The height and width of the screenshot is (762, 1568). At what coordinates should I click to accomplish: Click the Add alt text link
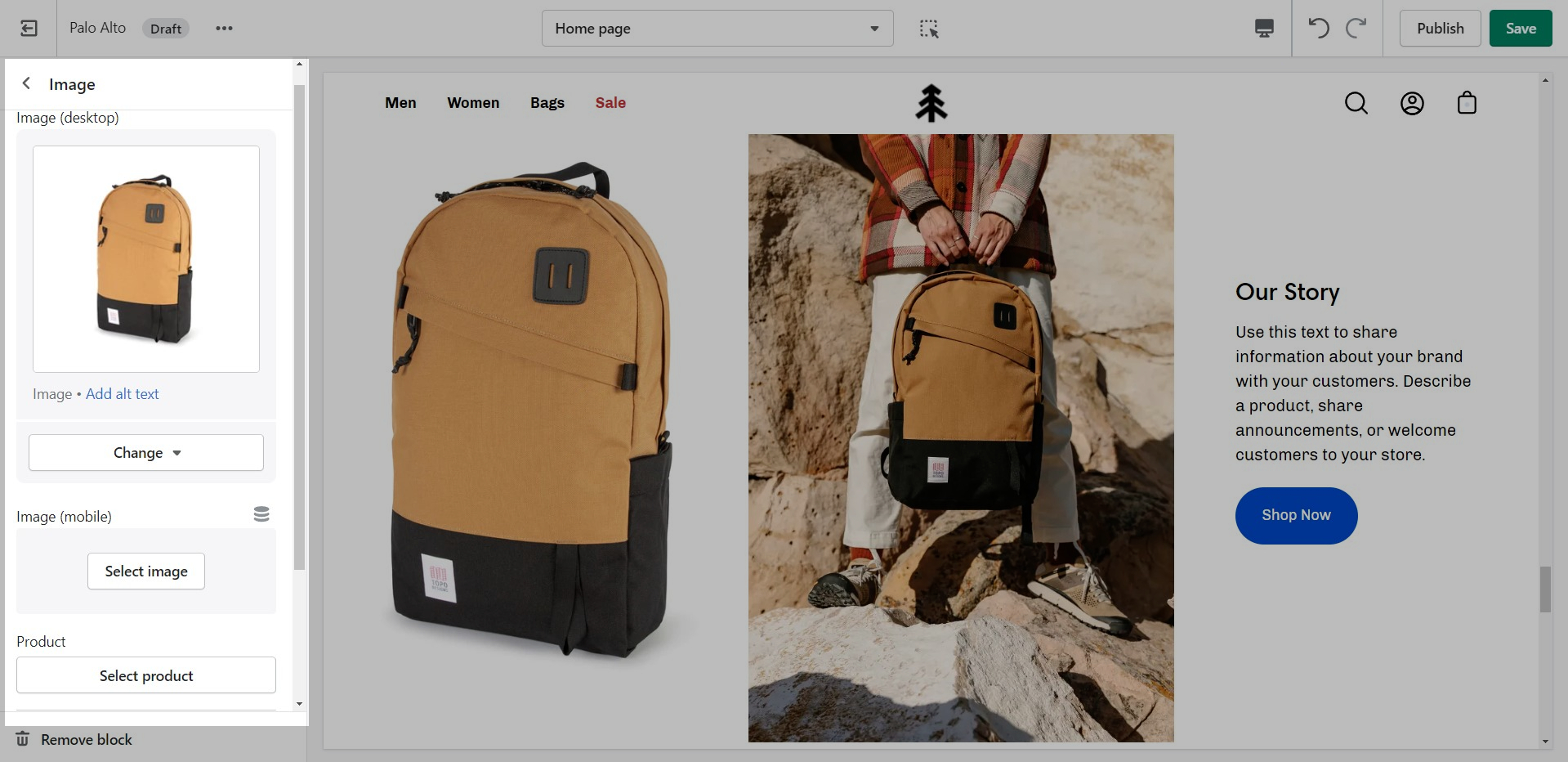coord(123,394)
